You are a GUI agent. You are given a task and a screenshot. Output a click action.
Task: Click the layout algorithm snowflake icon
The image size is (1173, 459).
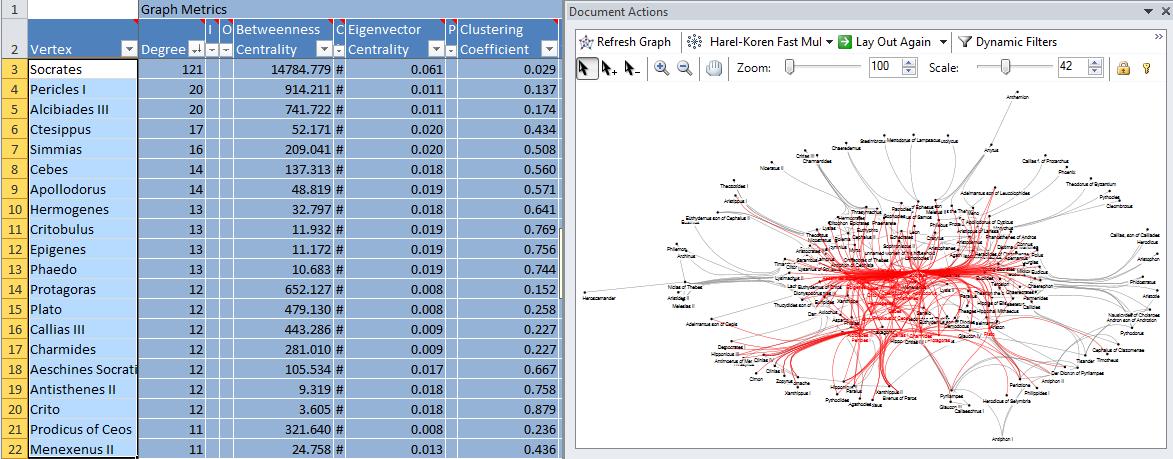click(x=696, y=42)
